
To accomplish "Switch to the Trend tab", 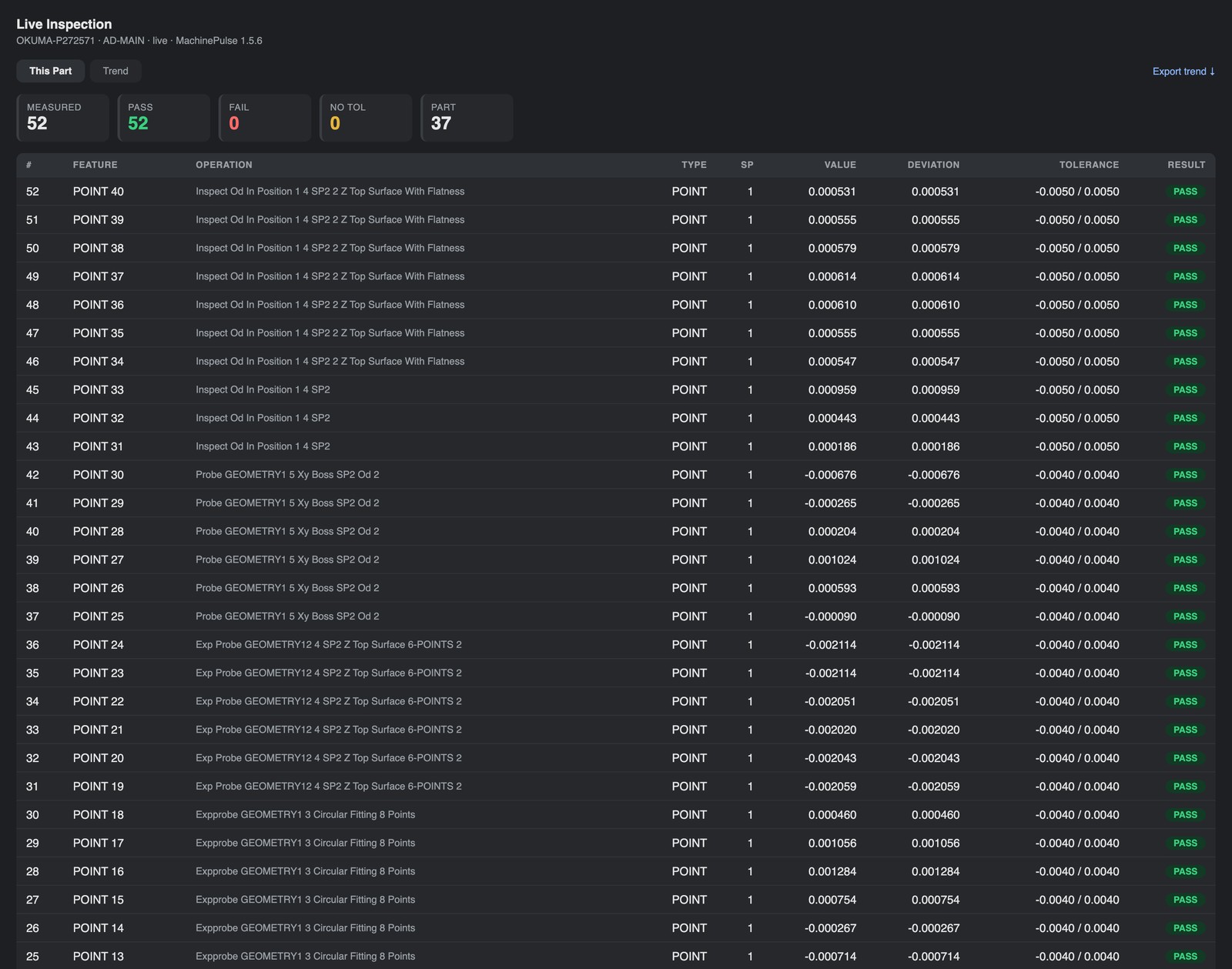I will pos(115,71).
